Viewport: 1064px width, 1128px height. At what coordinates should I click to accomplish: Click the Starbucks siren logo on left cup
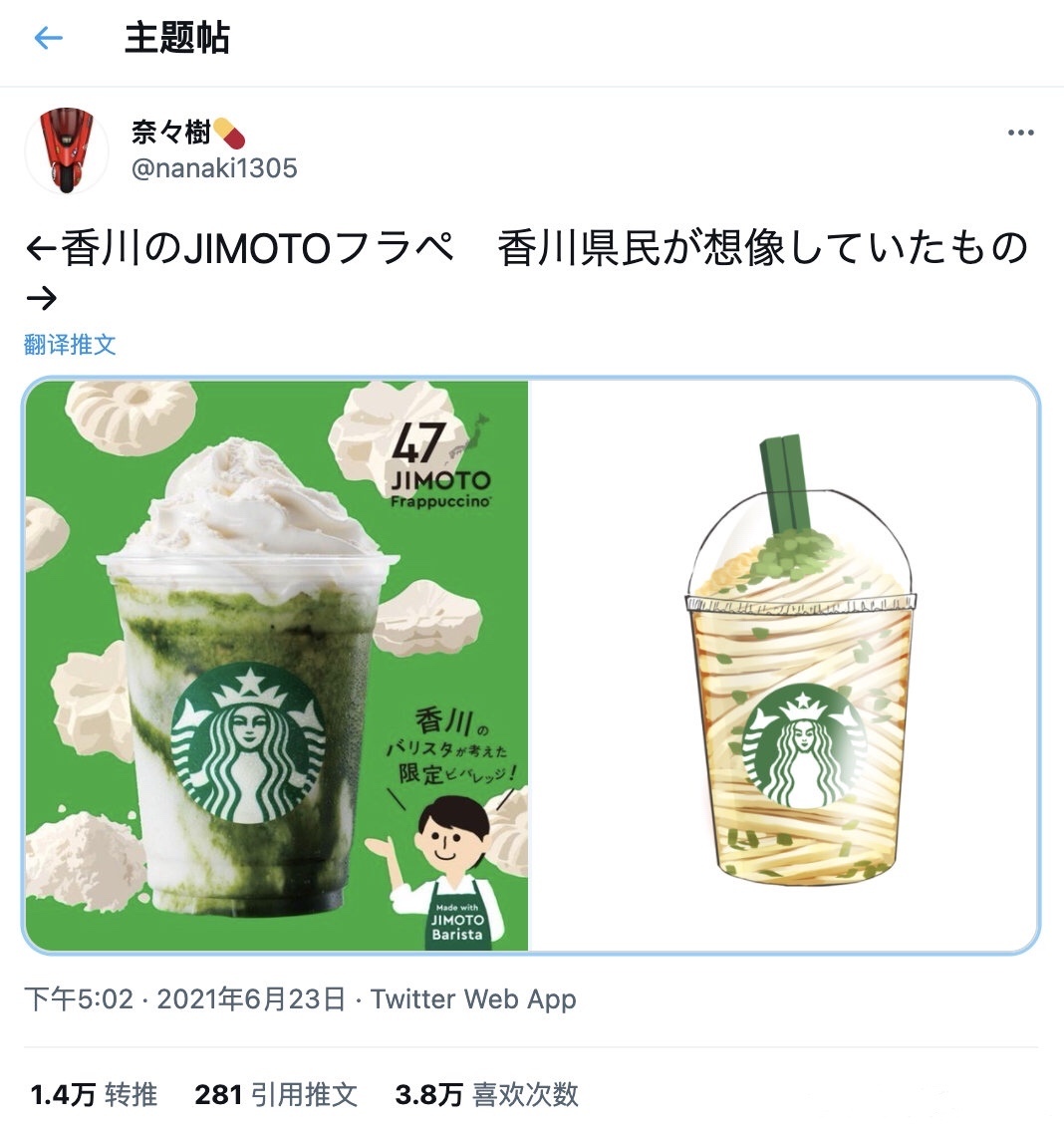coord(248,743)
